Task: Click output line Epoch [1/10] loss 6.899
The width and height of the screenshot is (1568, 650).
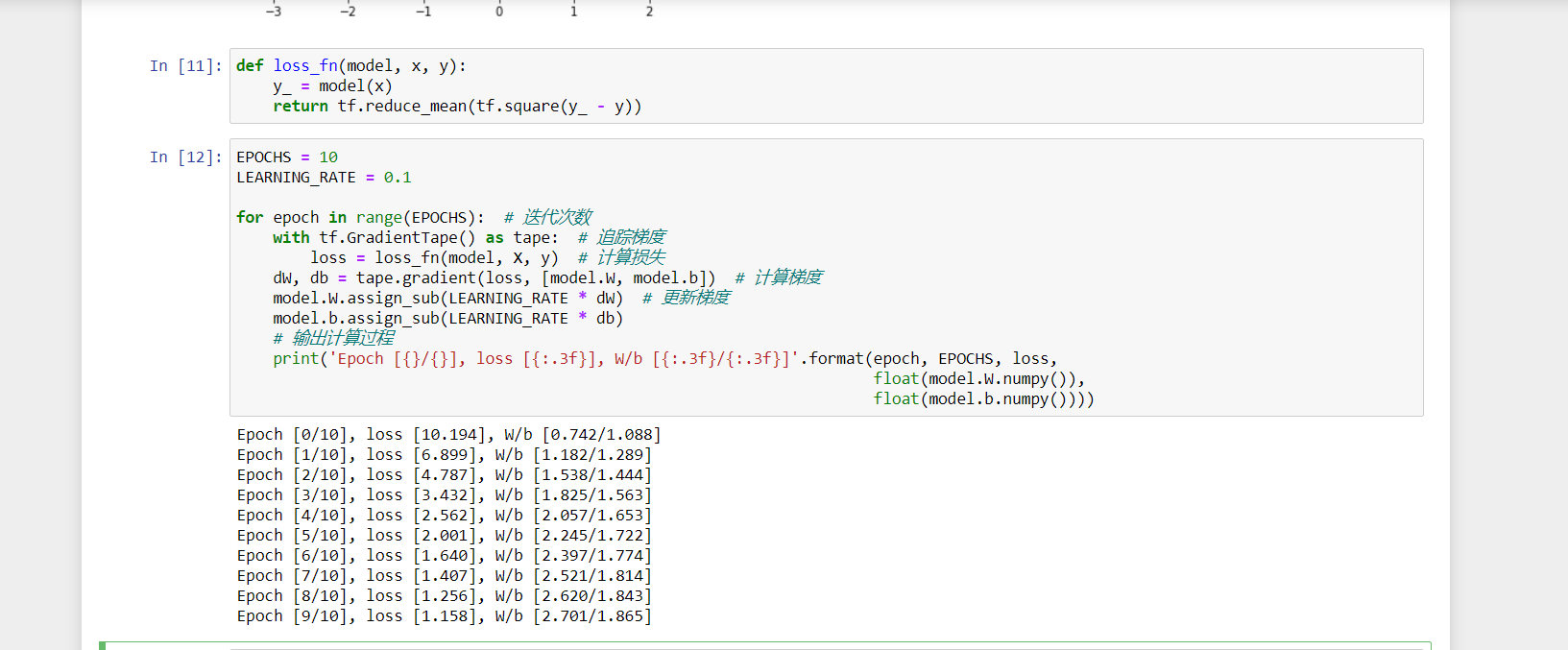Action: (x=444, y=454)
